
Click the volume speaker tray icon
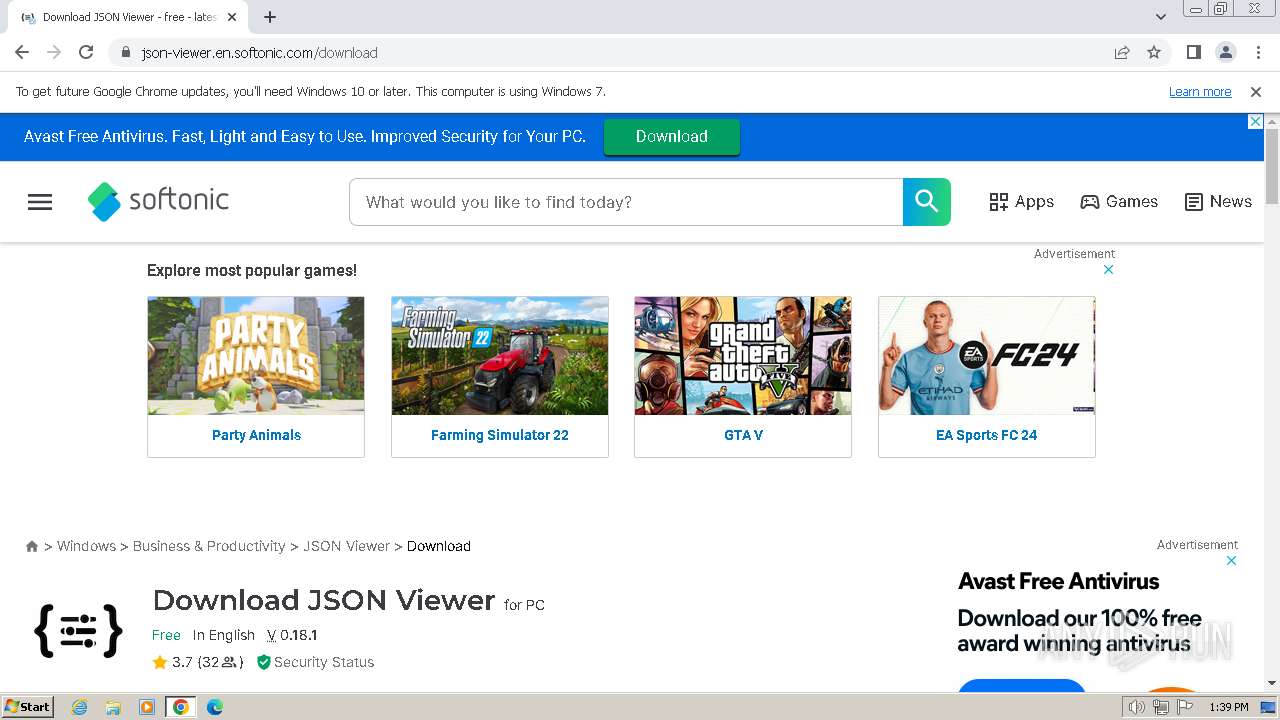click(1137, 707)
